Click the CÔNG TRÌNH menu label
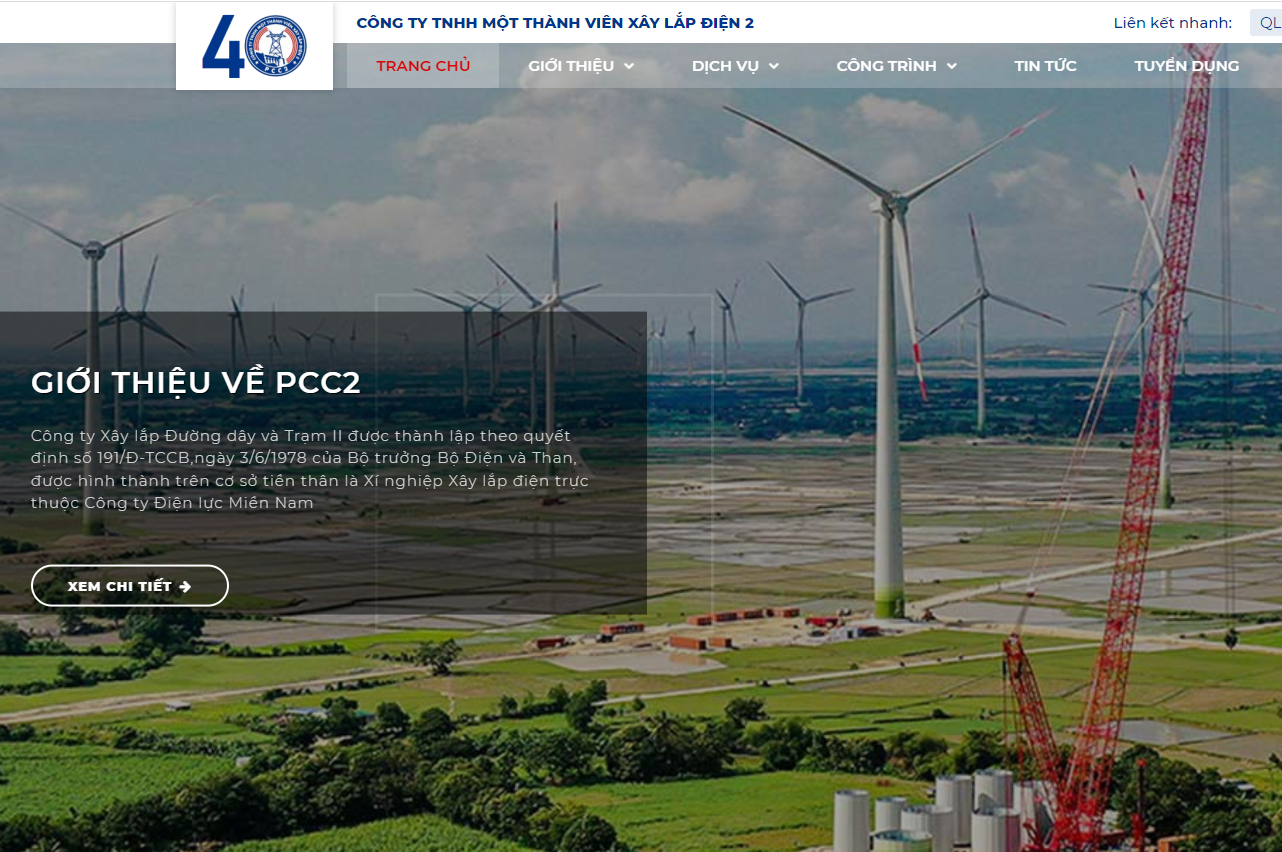1282x852 pixels. (x=886, y=66)
